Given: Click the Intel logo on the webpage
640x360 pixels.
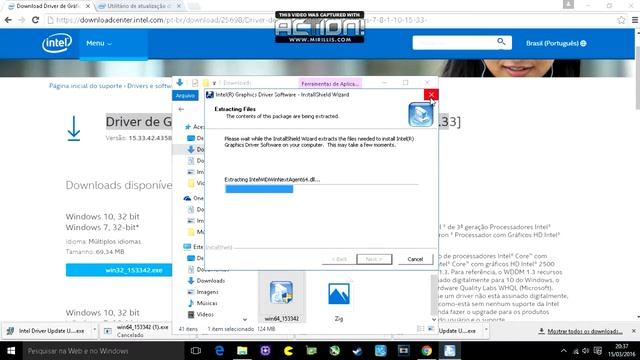Looking at the screenshot, I should click(x=57, y=43).
